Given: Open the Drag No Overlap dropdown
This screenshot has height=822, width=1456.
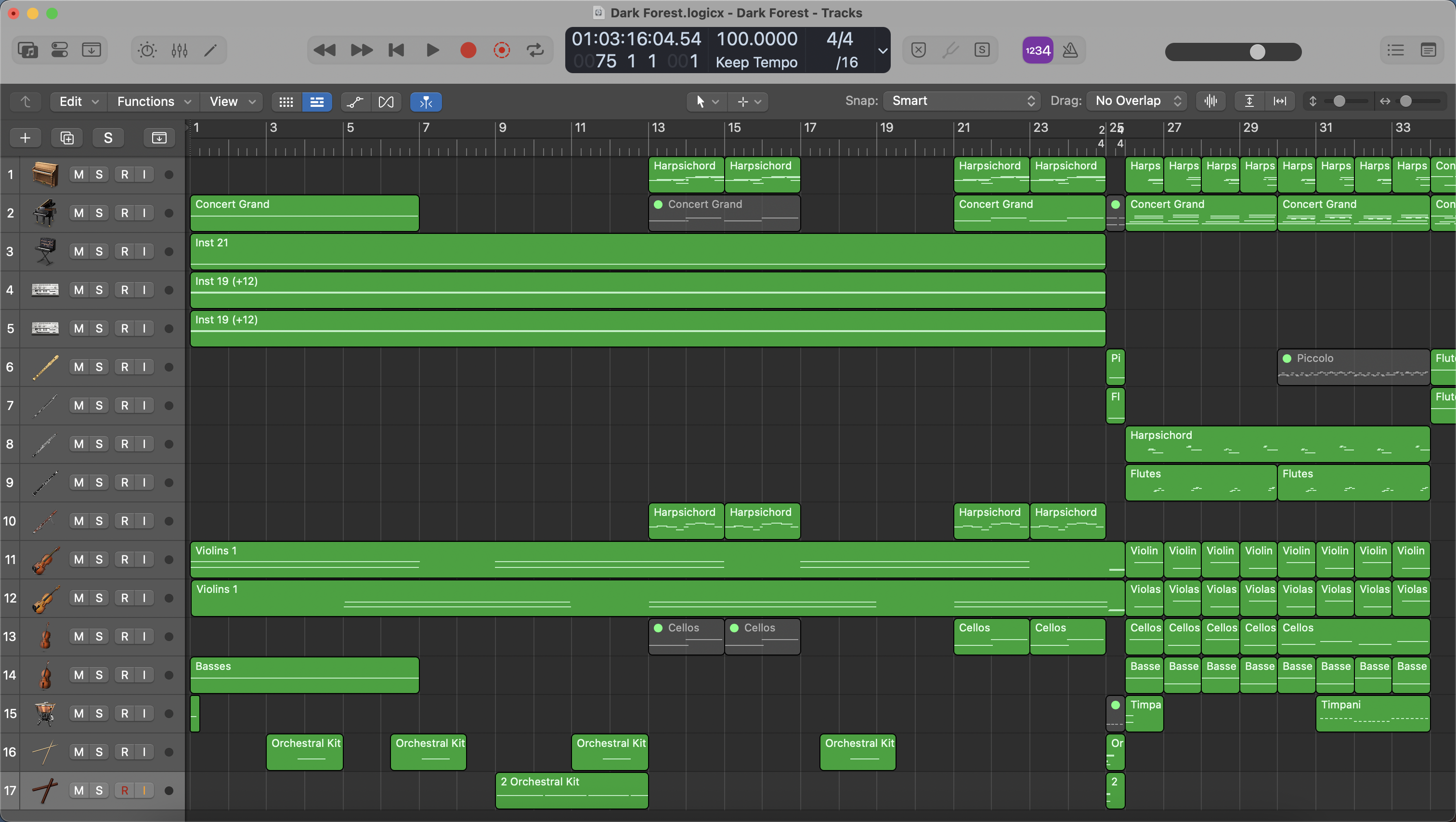Looking at the screenshot, I should click(1137, 101).
